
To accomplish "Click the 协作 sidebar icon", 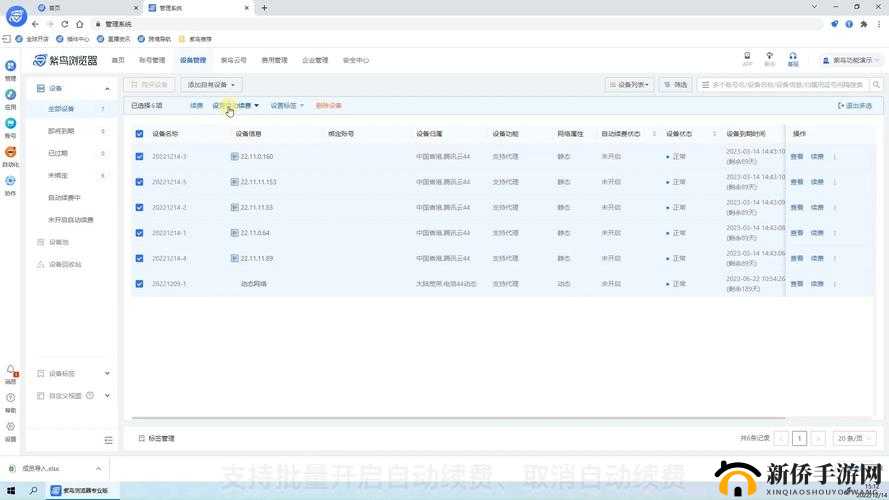I will click(x=10, y=182).
